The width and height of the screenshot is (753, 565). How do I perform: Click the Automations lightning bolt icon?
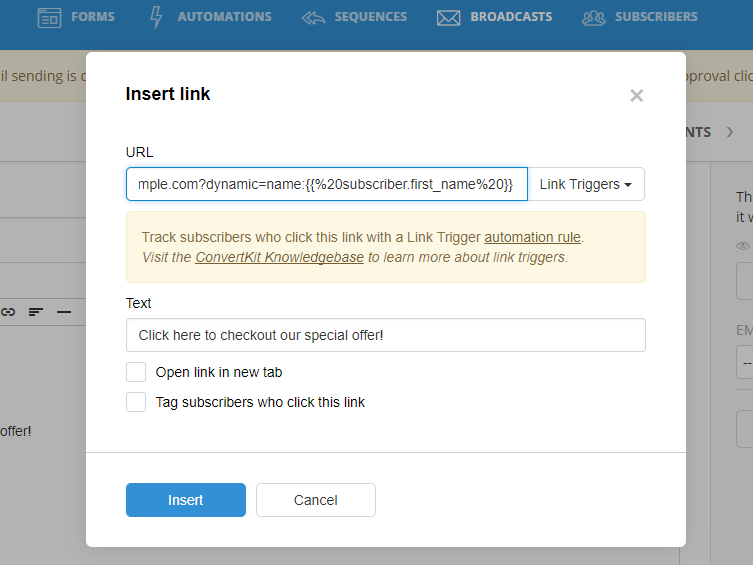156,17
